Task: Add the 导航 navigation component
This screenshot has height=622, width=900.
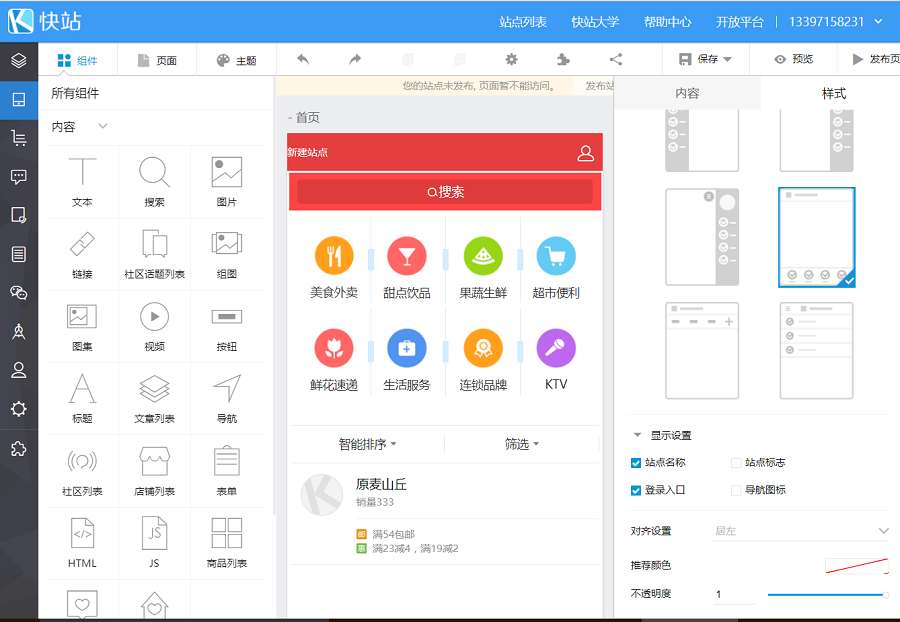Action: pyautogui.click(x=227, y=399)
